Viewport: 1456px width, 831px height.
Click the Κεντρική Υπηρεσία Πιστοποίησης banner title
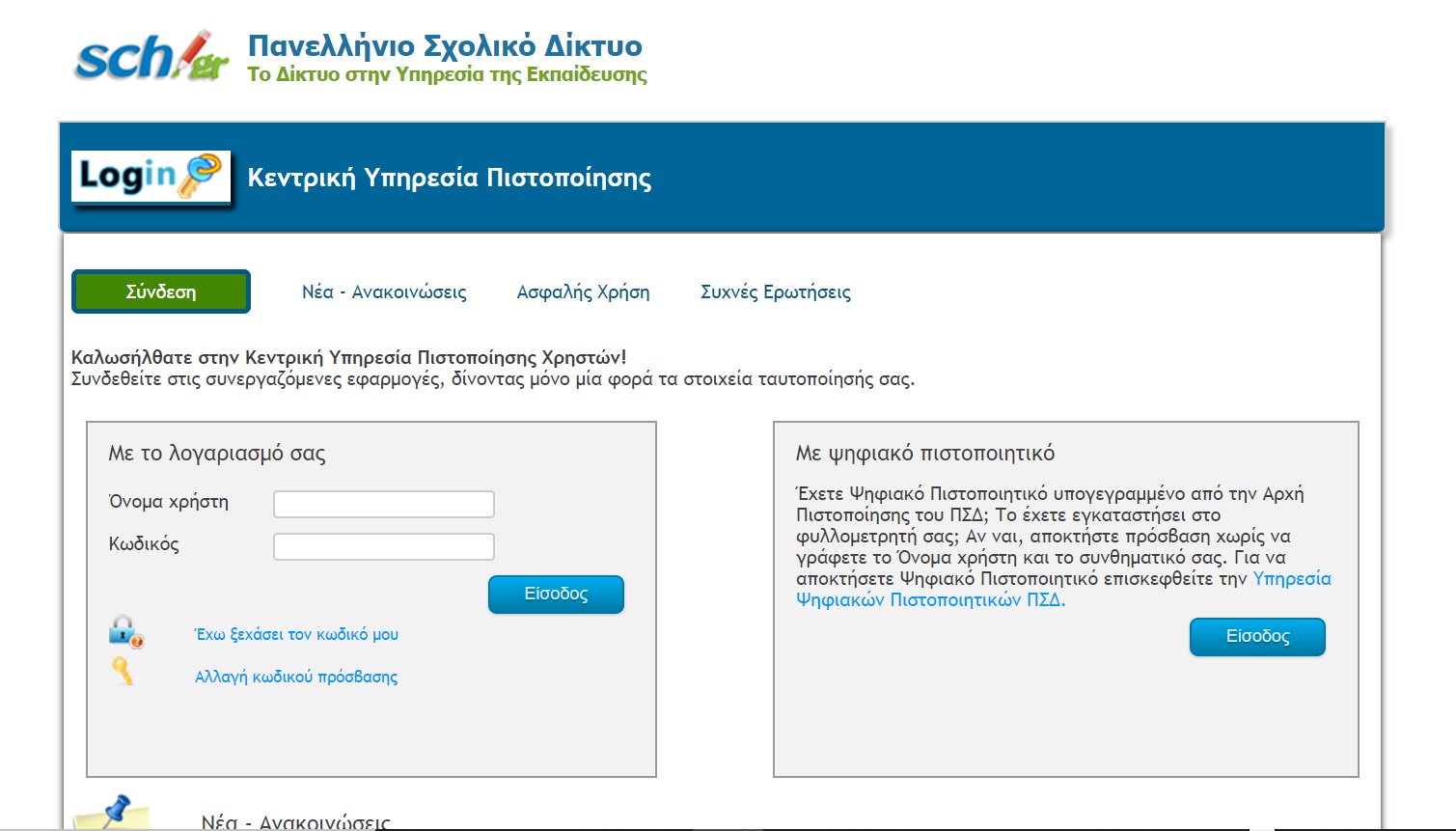(x=450, y=178)
